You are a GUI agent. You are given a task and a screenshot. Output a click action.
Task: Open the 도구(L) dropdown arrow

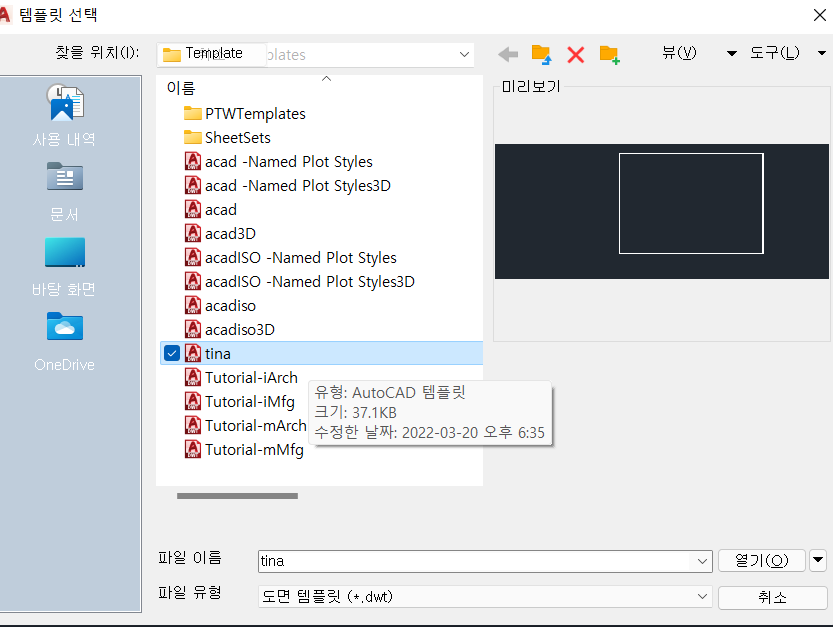(x=822, y=53)
